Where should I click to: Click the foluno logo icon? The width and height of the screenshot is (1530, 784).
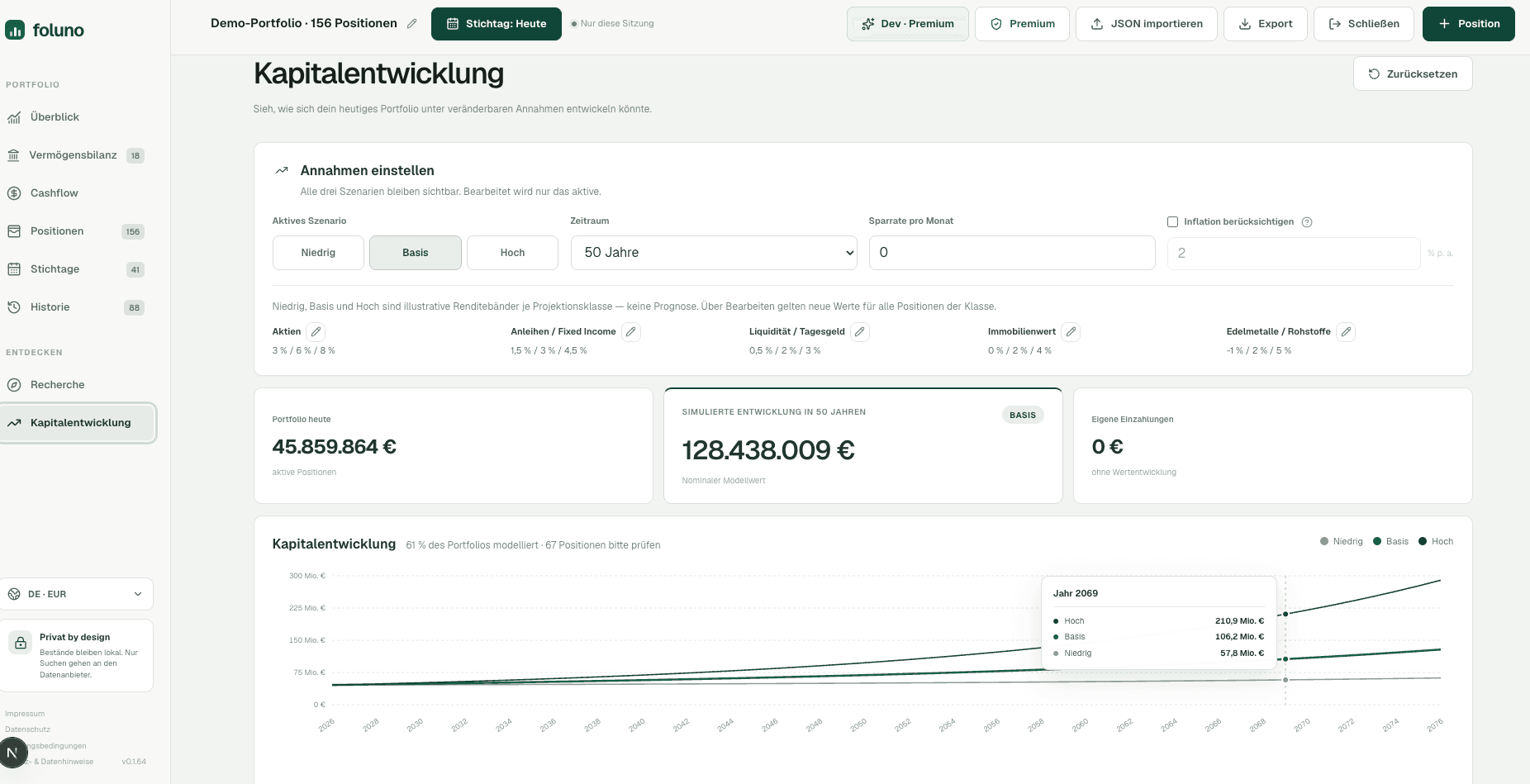15,31
